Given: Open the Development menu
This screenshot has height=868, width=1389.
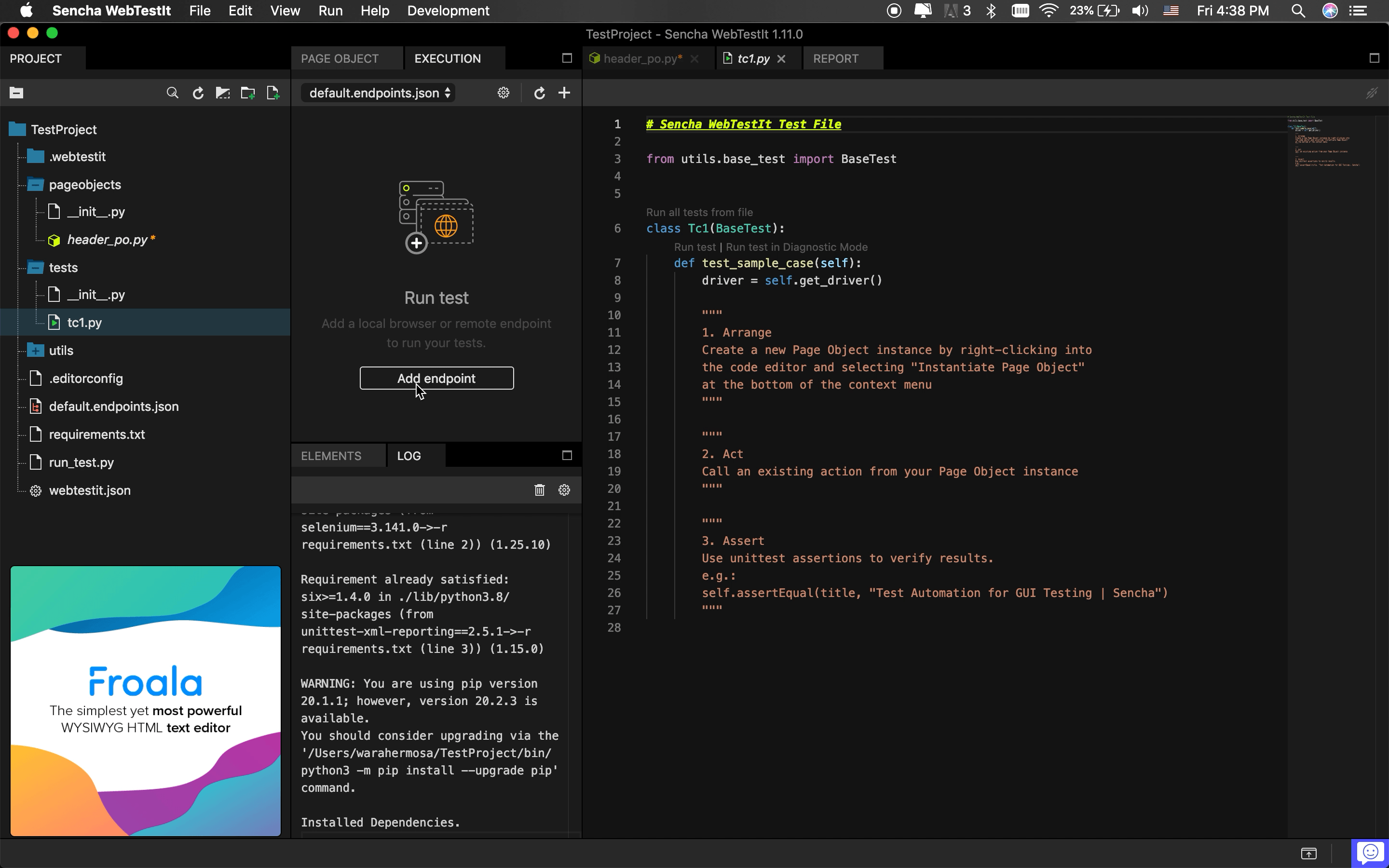Looking at the screenshot, I should click(448, 10).
